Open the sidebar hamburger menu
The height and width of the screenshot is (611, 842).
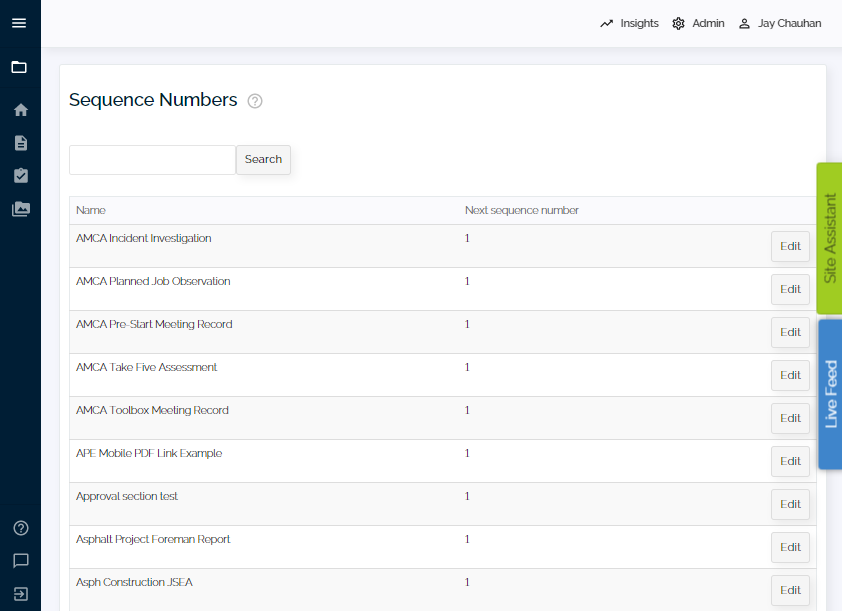[20, 23]
